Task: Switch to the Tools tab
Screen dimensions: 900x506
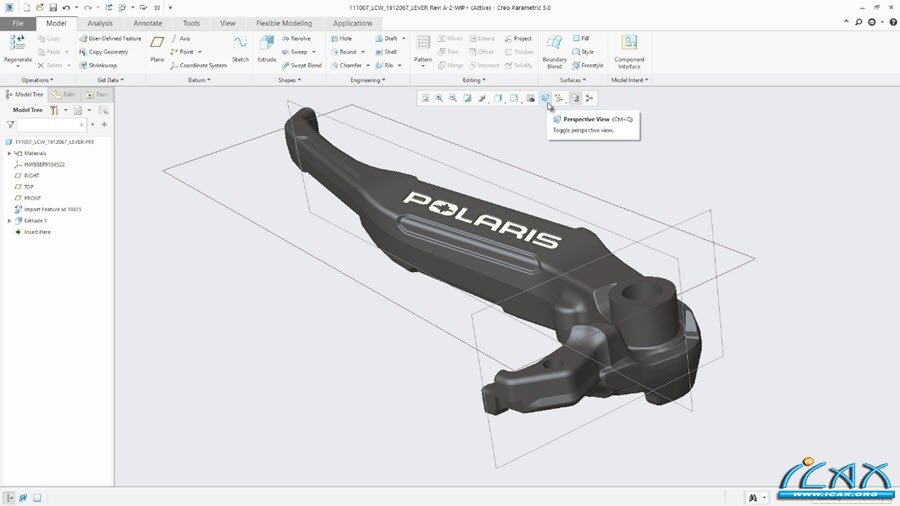Action: 191,24
